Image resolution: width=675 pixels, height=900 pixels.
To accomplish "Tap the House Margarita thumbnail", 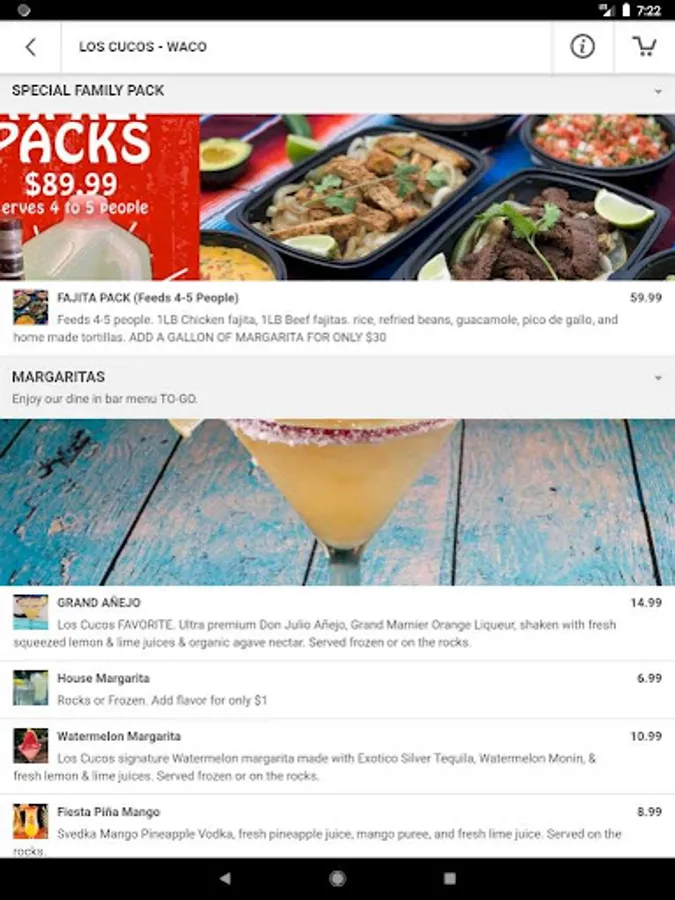I will 30,688.
